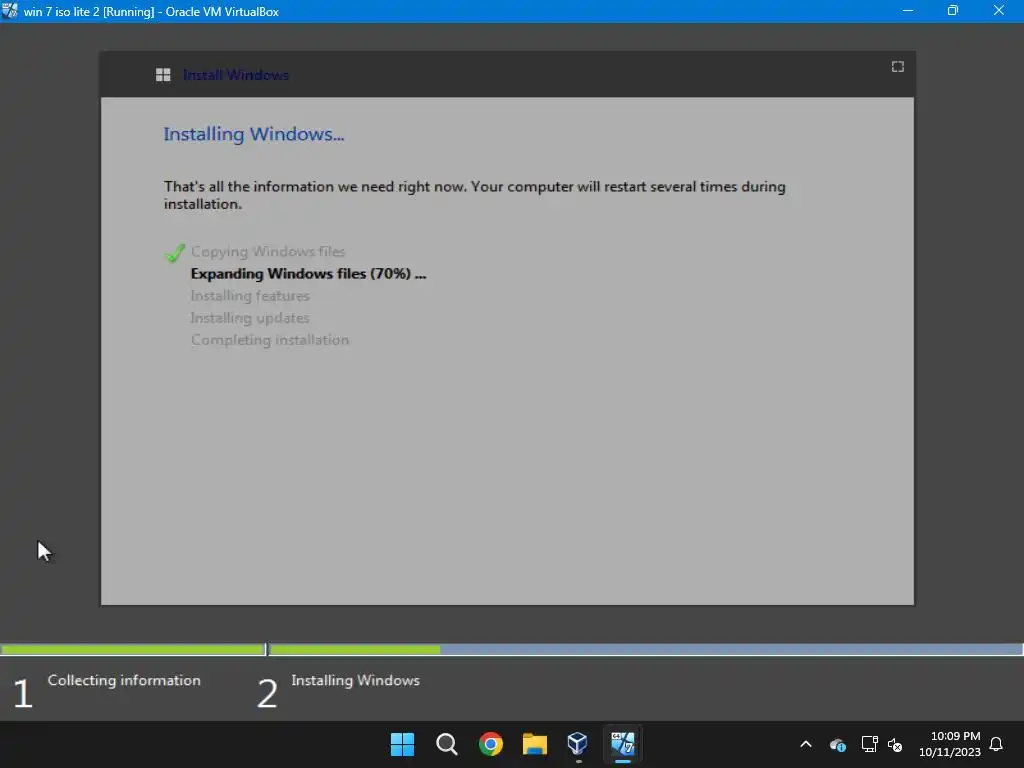This screenshot has width=1024, height=768.
Task: Launch Google Chrome from the taskbar
Action: point(490,744)
